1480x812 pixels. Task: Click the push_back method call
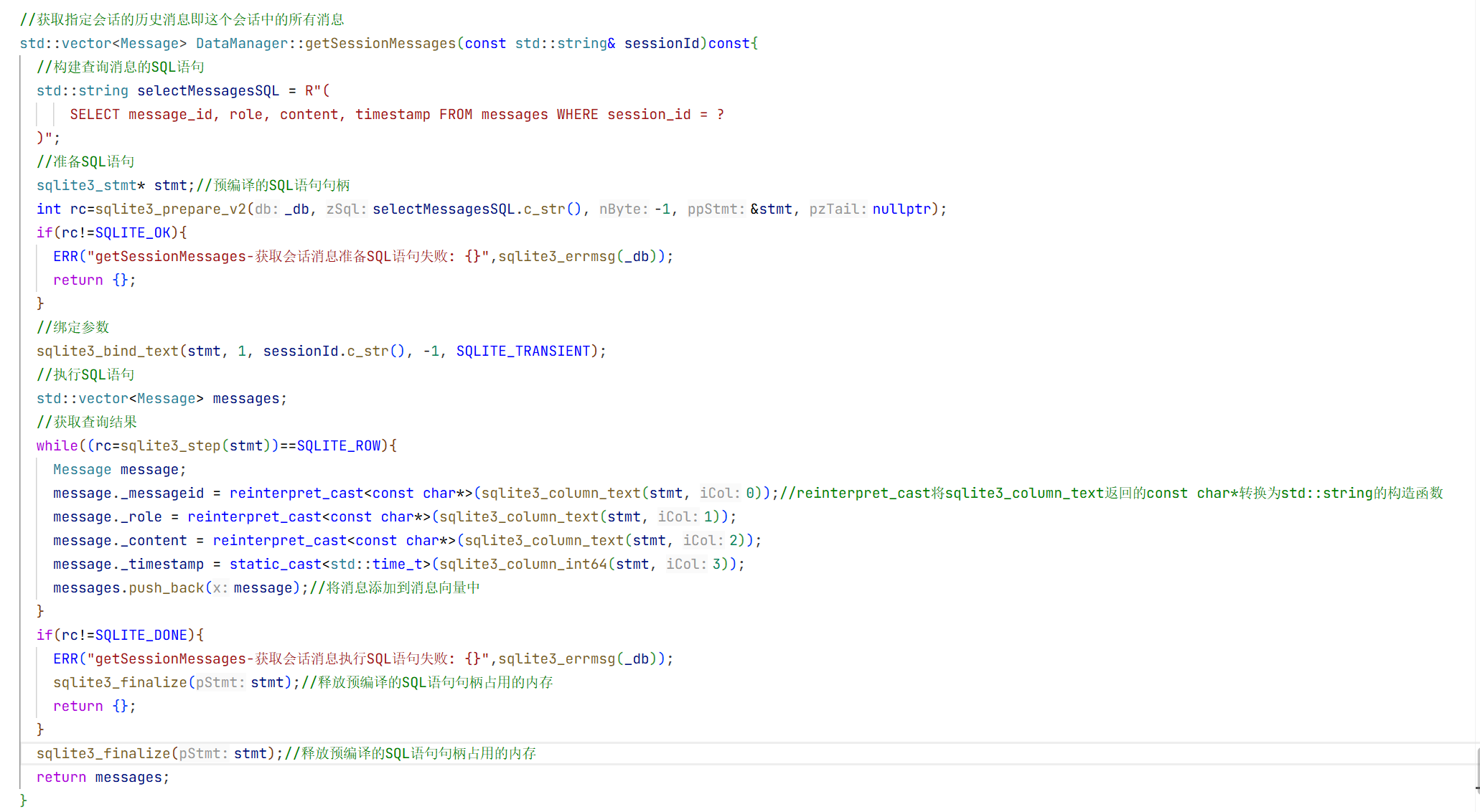(x=167, y=587)
